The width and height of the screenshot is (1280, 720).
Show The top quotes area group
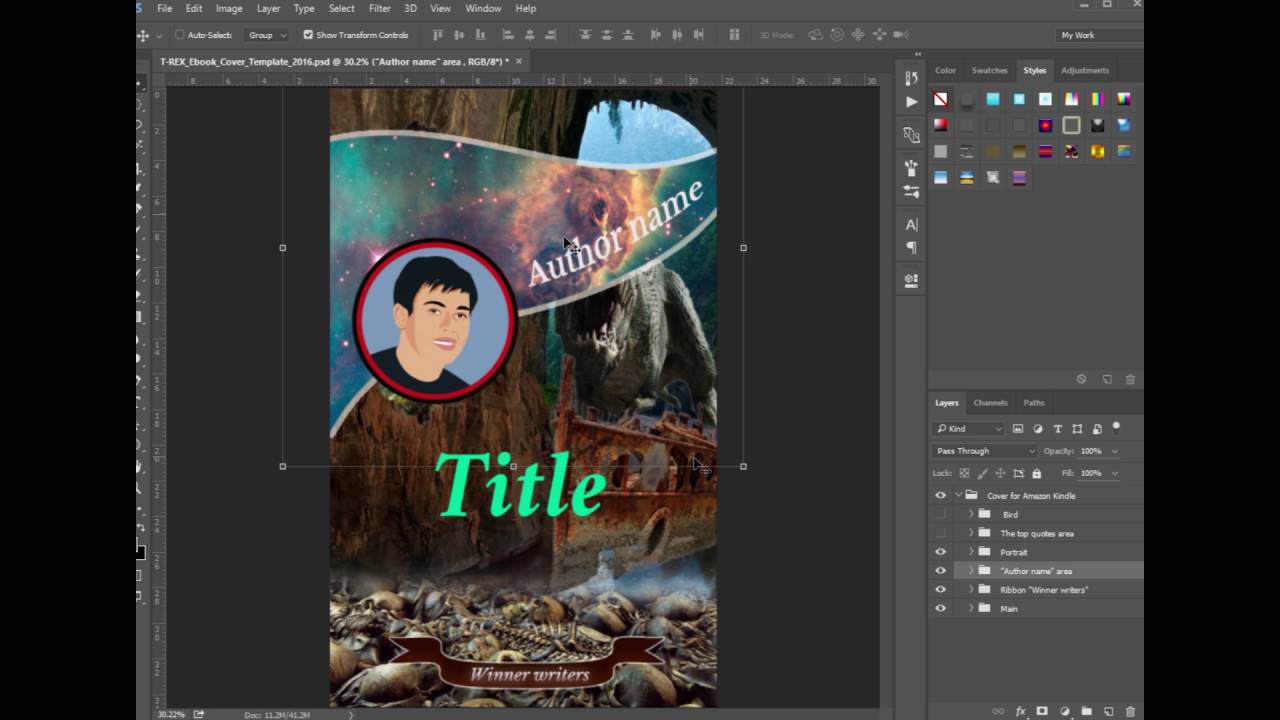940,533
